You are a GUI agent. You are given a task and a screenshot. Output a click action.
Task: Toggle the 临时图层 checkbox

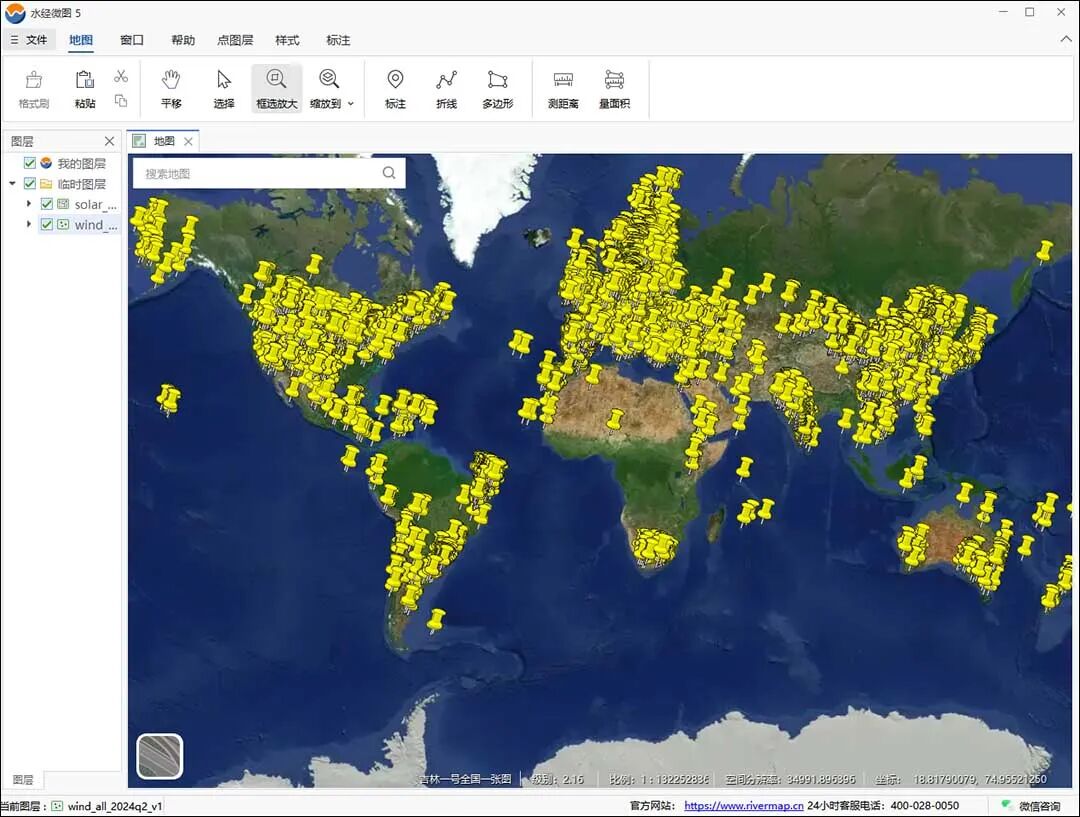click(30, 183)
